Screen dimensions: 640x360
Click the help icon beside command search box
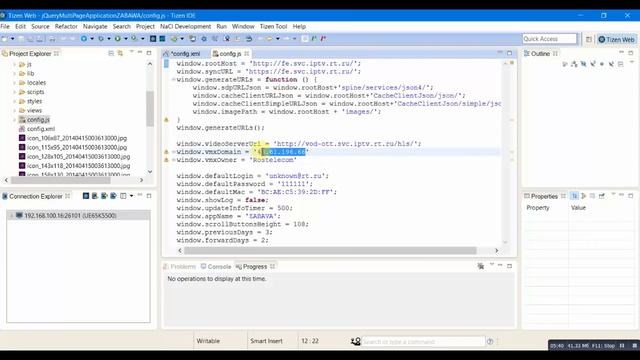pyautogui.click(x=490, y=342)
